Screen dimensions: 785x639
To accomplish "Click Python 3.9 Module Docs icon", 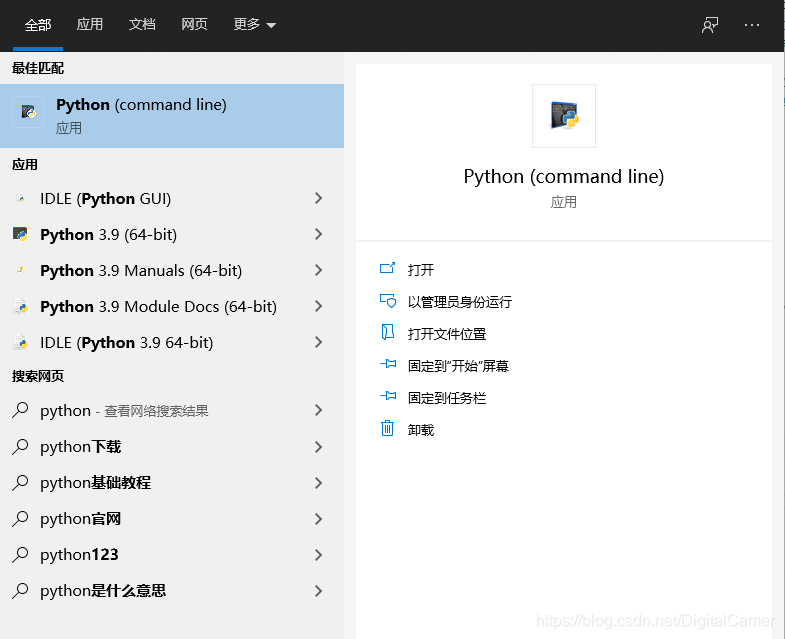I will pyautogui.click(x=20, y=306).
